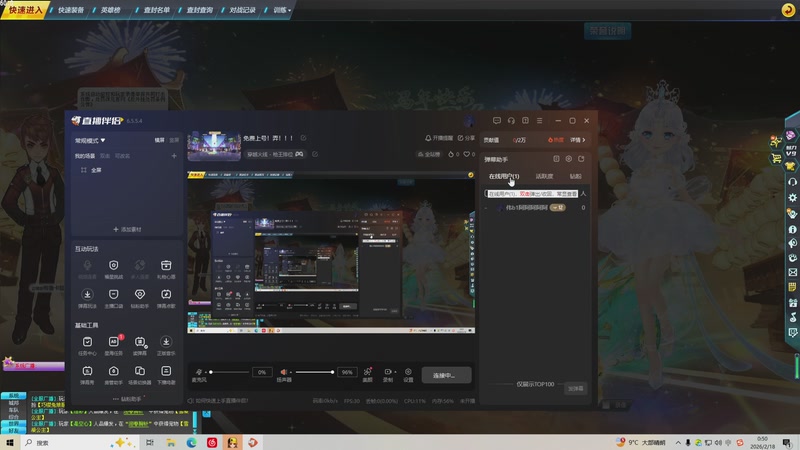This screenshot has height=450, width=800.
Task: Open 弹幕点歌 song request icon
Action: (x=166, y=298)
